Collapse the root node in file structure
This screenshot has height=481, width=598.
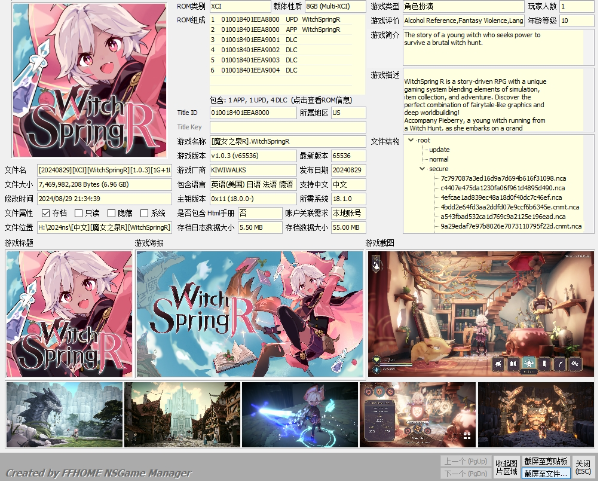point(411,140)
